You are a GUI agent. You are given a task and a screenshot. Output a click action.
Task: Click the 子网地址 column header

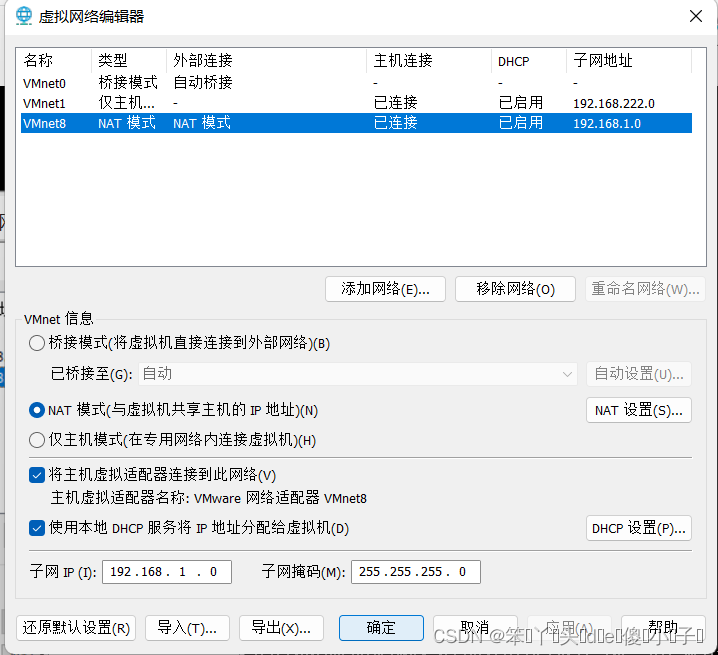pyautogui.click(x=629, y=60)
